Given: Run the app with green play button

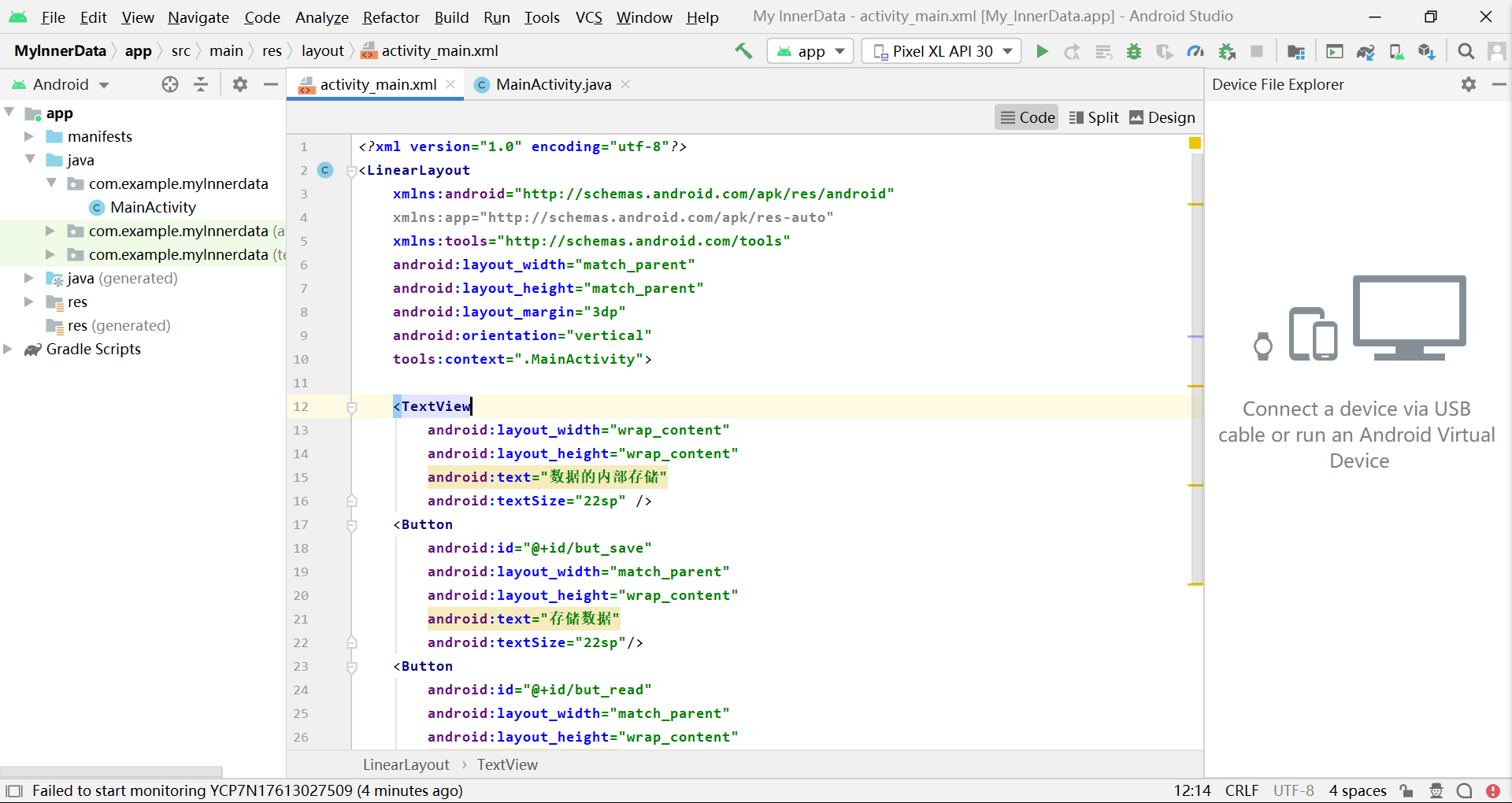Looking at the screenshot, I should [x=1042, y=51].
